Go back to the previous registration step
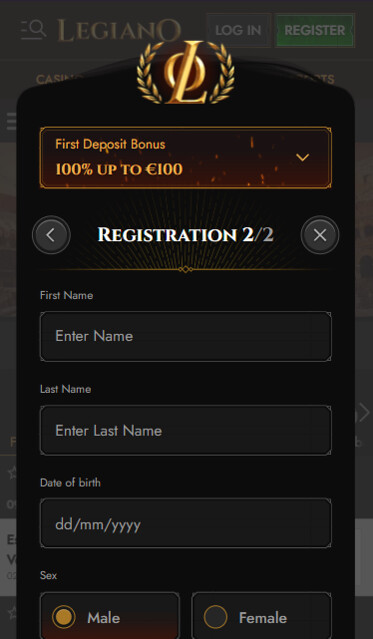The width and height of the screenshot is (373, 639). click(x=51, y=235)
